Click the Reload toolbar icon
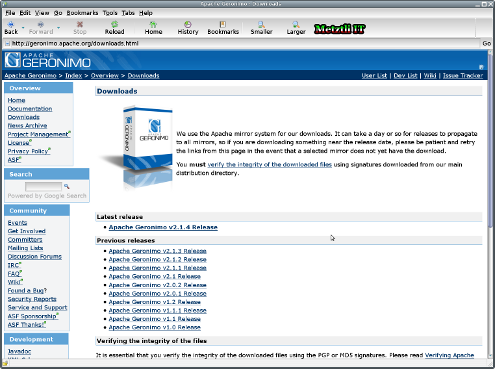495x369 pixels. pyautogui.click(x=115, y=24)
